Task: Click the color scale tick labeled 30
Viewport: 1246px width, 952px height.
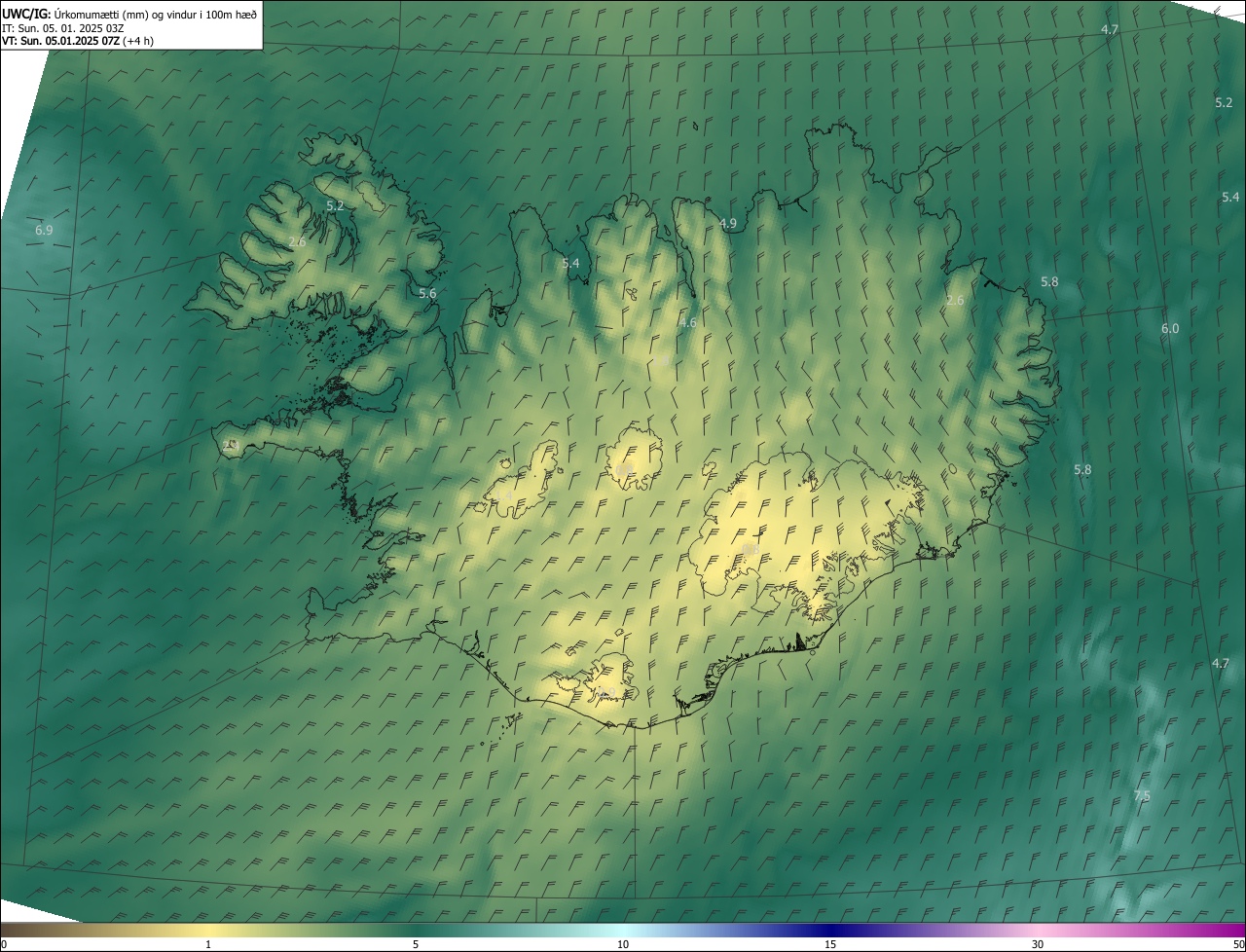Action: (x=1038, y=945)
